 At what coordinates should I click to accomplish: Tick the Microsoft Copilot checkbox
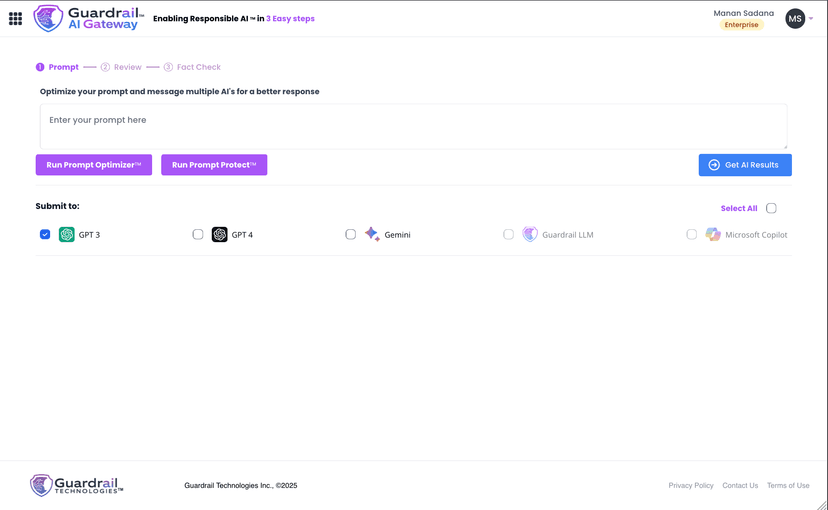click(x=691, y=234)
